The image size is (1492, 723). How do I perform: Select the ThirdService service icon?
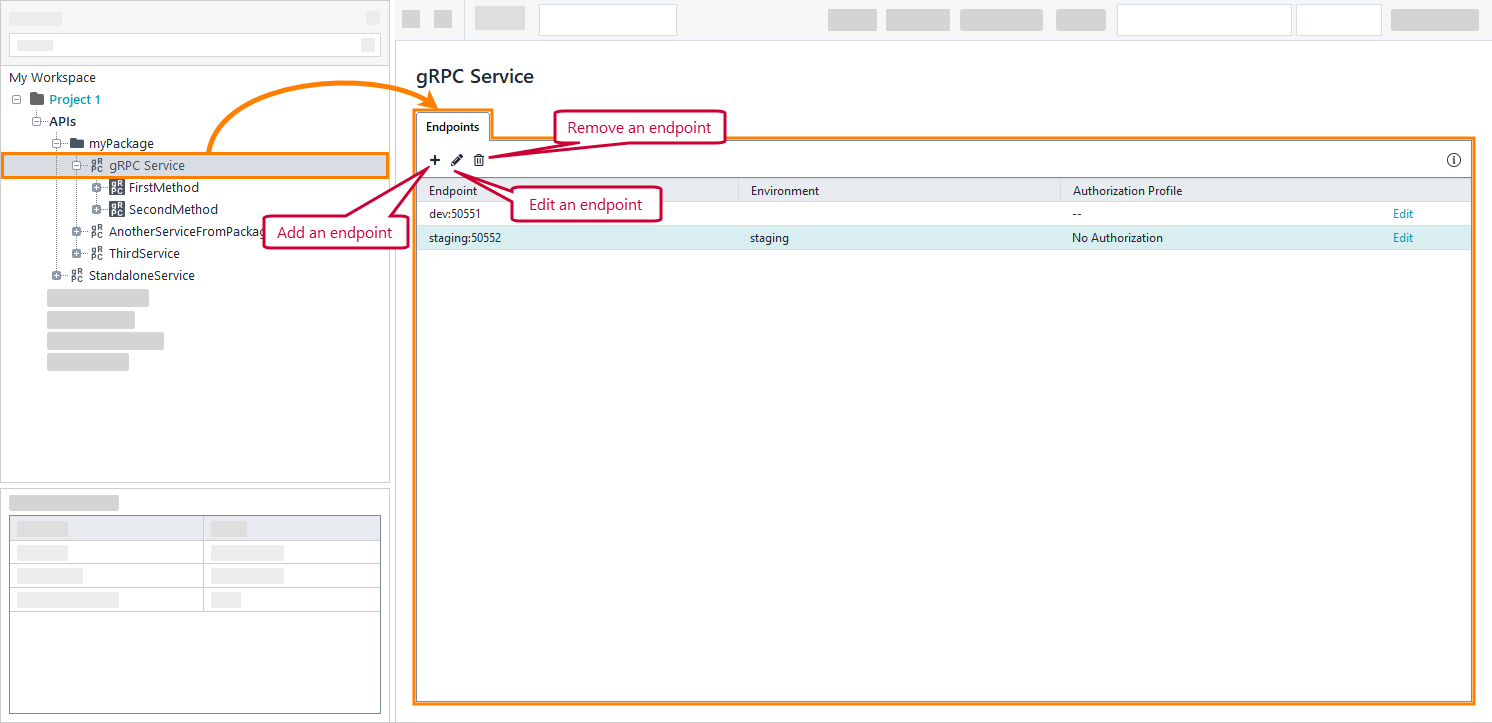tap(97, 253)
